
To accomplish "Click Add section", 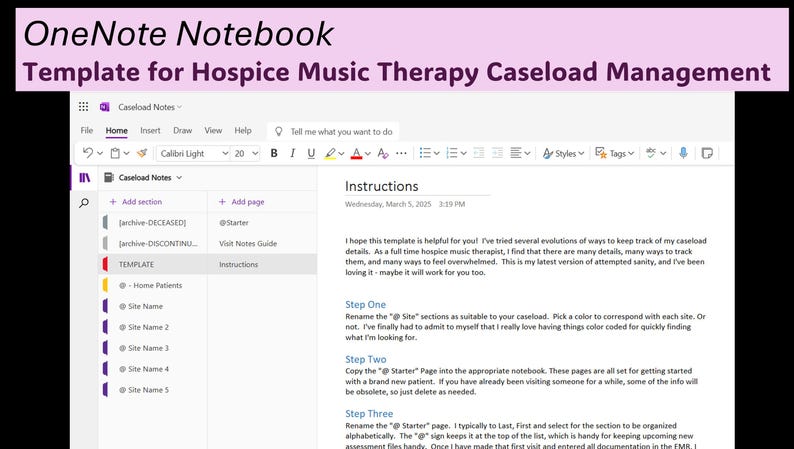I will (135, 201).
